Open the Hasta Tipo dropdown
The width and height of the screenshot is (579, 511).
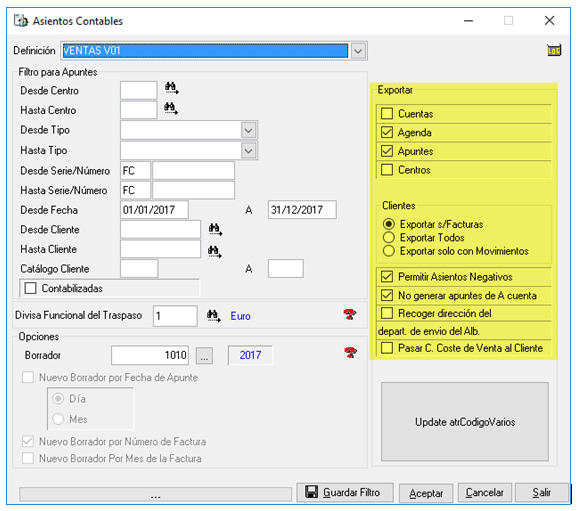pos(249,151)
